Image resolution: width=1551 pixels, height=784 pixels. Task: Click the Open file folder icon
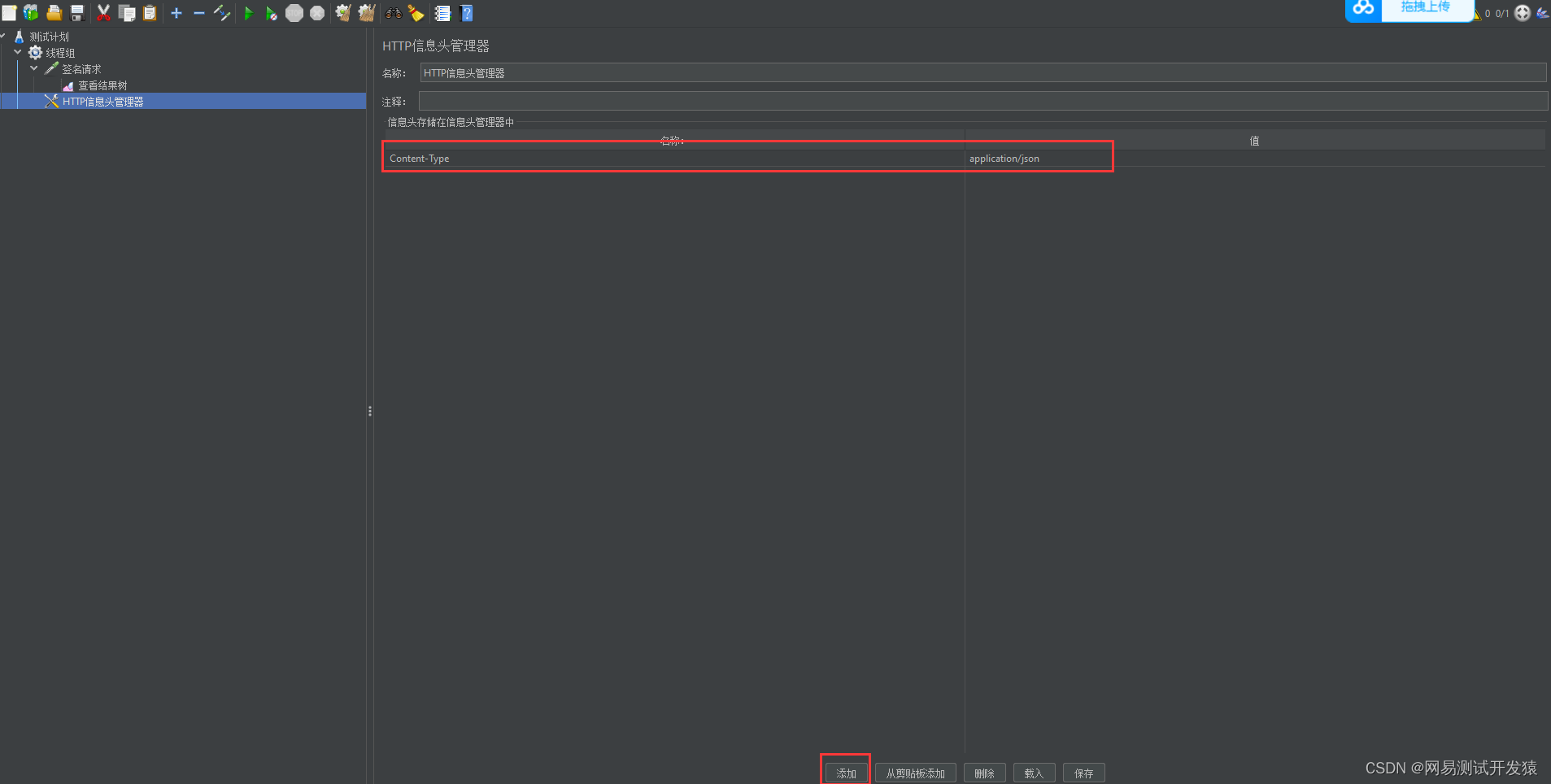pyautogui.click(x=54, y=13)
